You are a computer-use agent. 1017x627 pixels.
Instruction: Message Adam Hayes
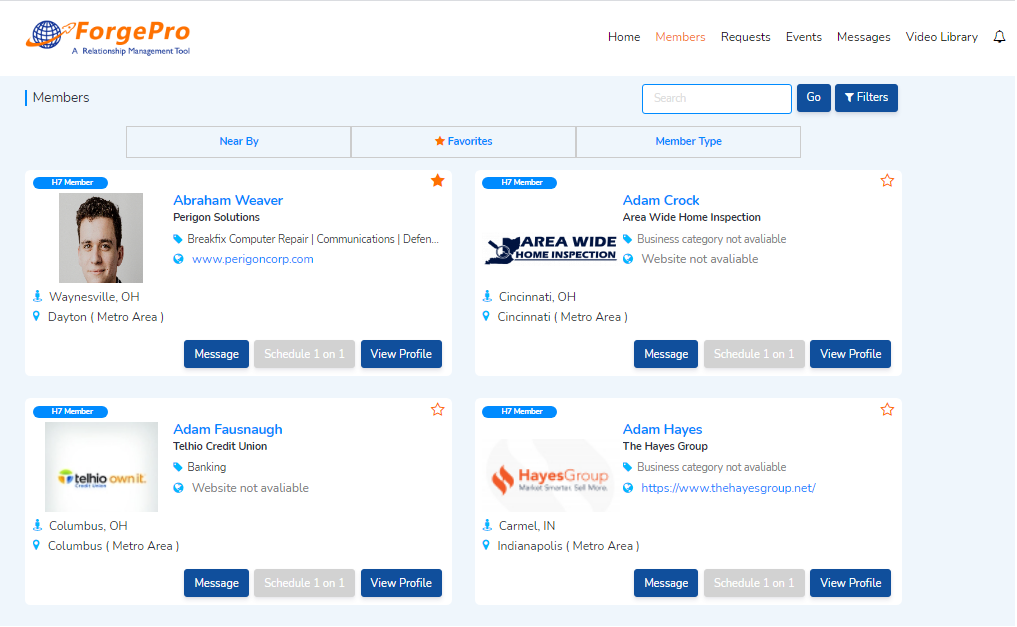tap(666, 583)
